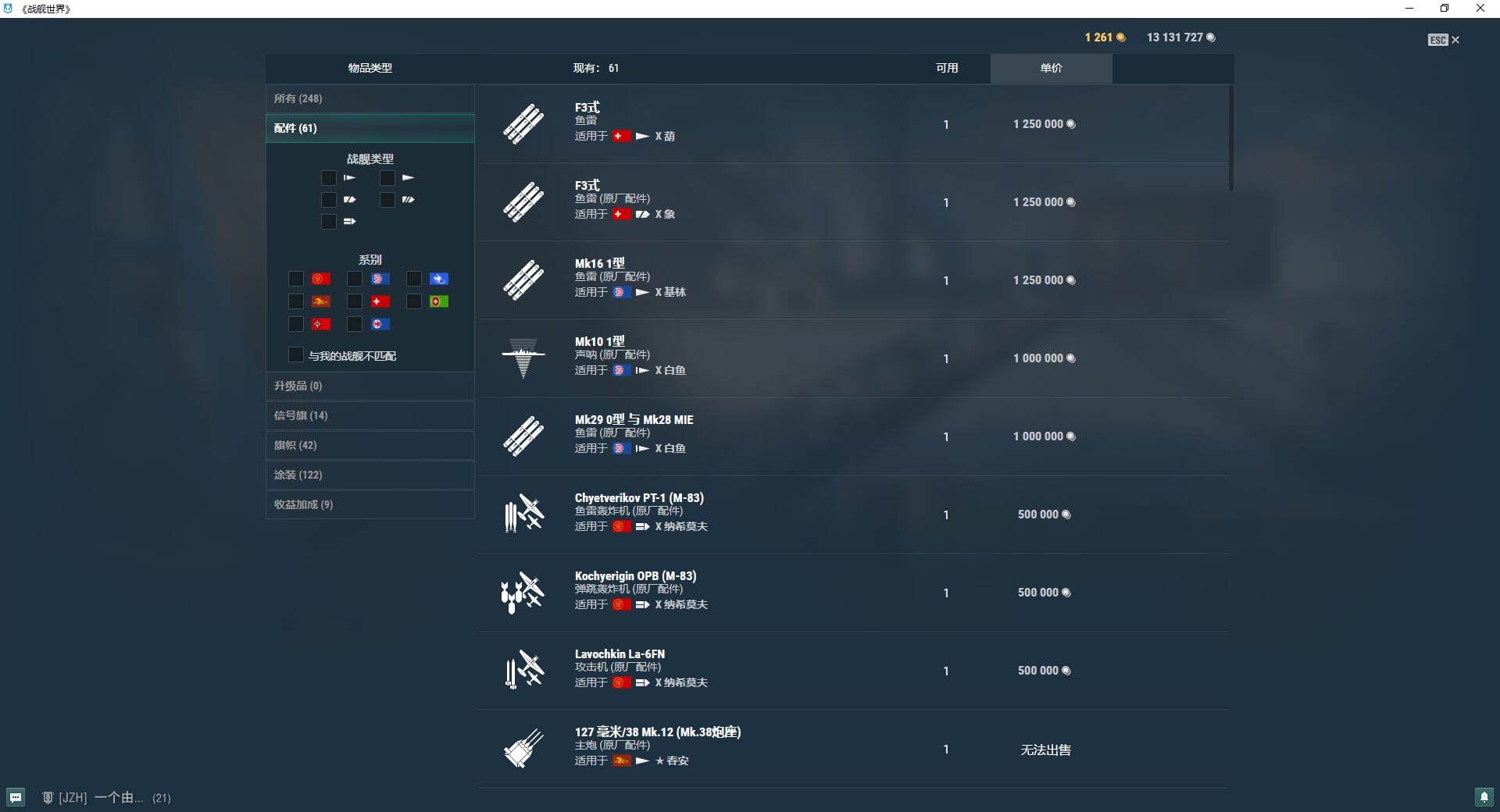1500x812 pixels.
Task: Expand the 信号旗 (14) category
Action: 370,415
